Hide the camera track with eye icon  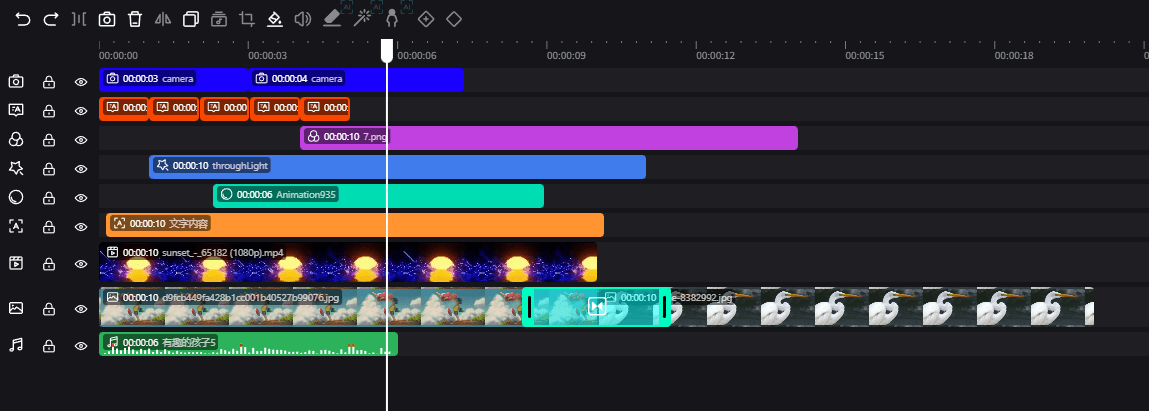coord(81,82)
